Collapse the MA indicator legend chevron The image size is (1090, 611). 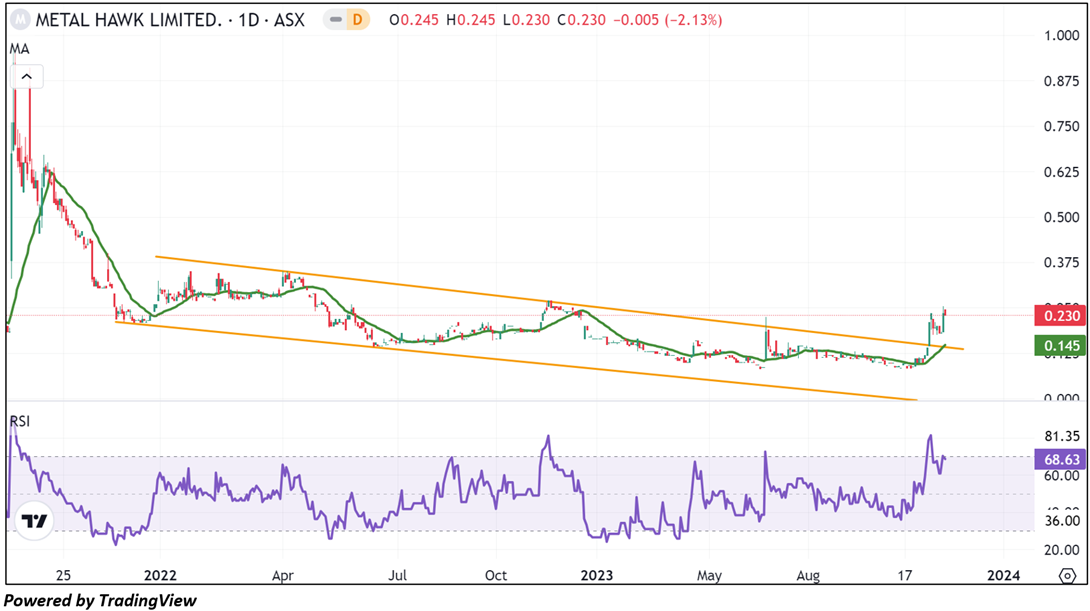tap(27, 76)
